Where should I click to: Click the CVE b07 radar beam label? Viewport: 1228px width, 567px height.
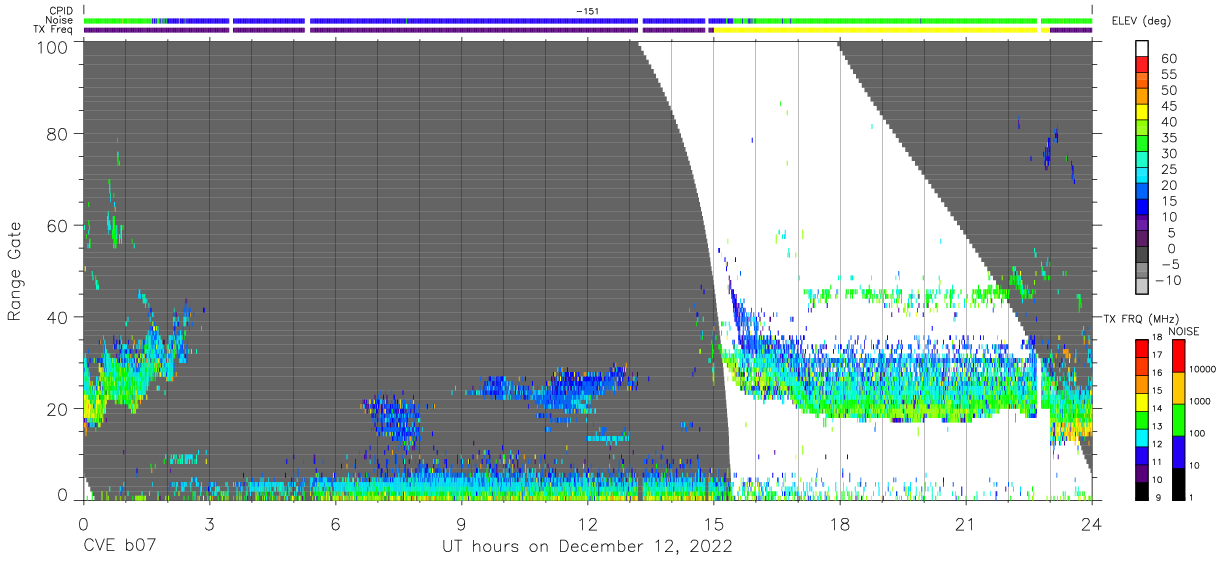119,547
